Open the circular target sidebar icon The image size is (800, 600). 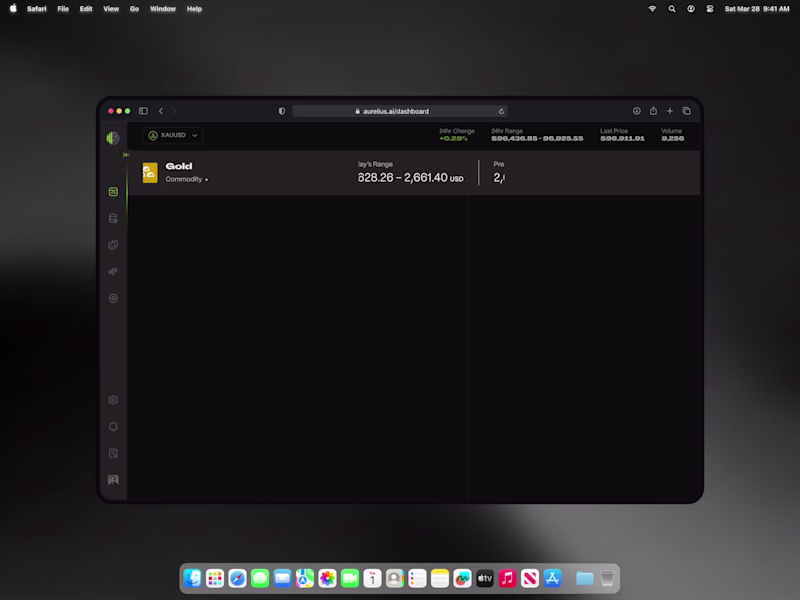pos(113,298)
